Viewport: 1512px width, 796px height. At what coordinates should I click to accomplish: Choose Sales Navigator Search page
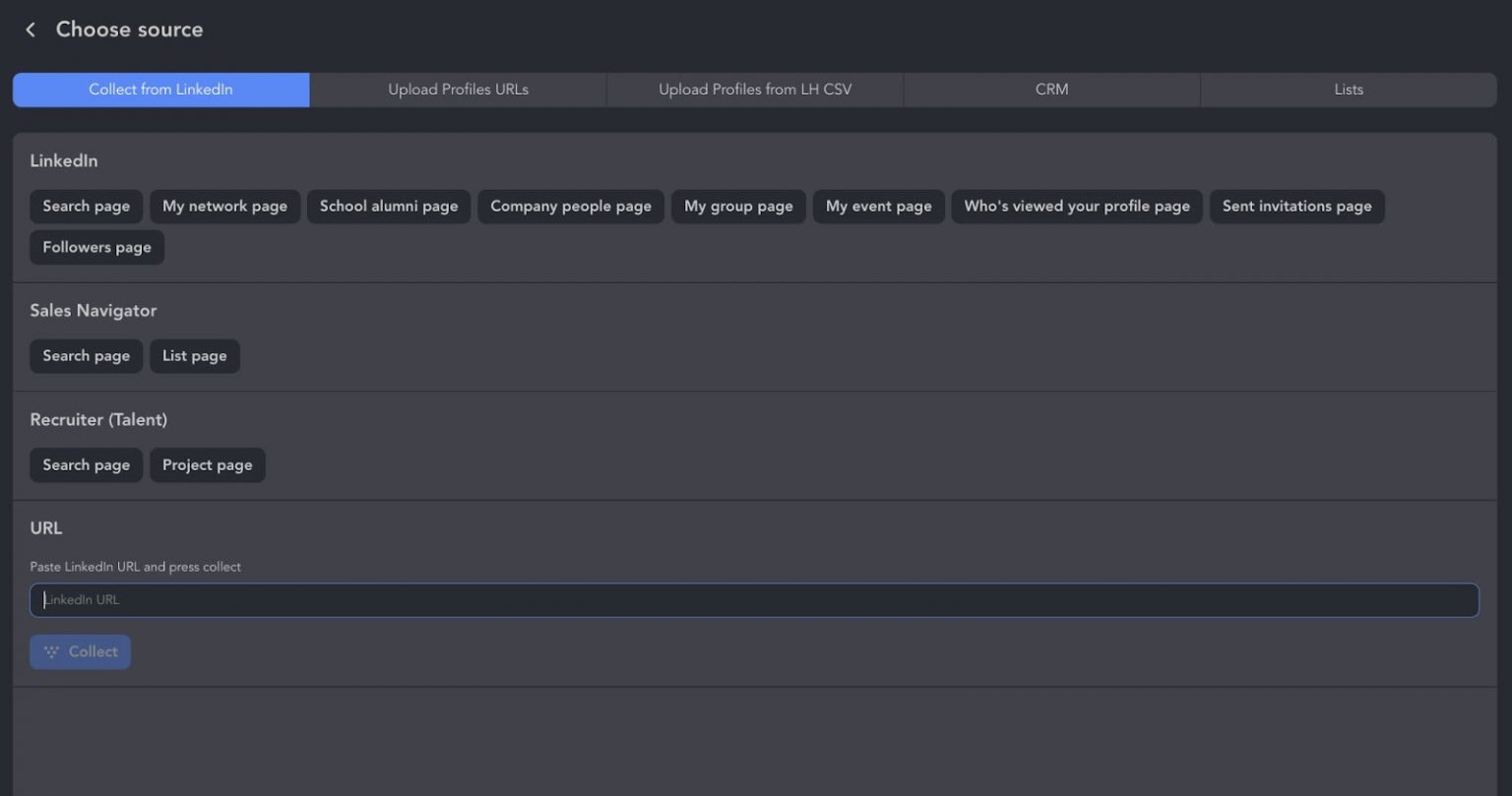[x=86, y=356]
